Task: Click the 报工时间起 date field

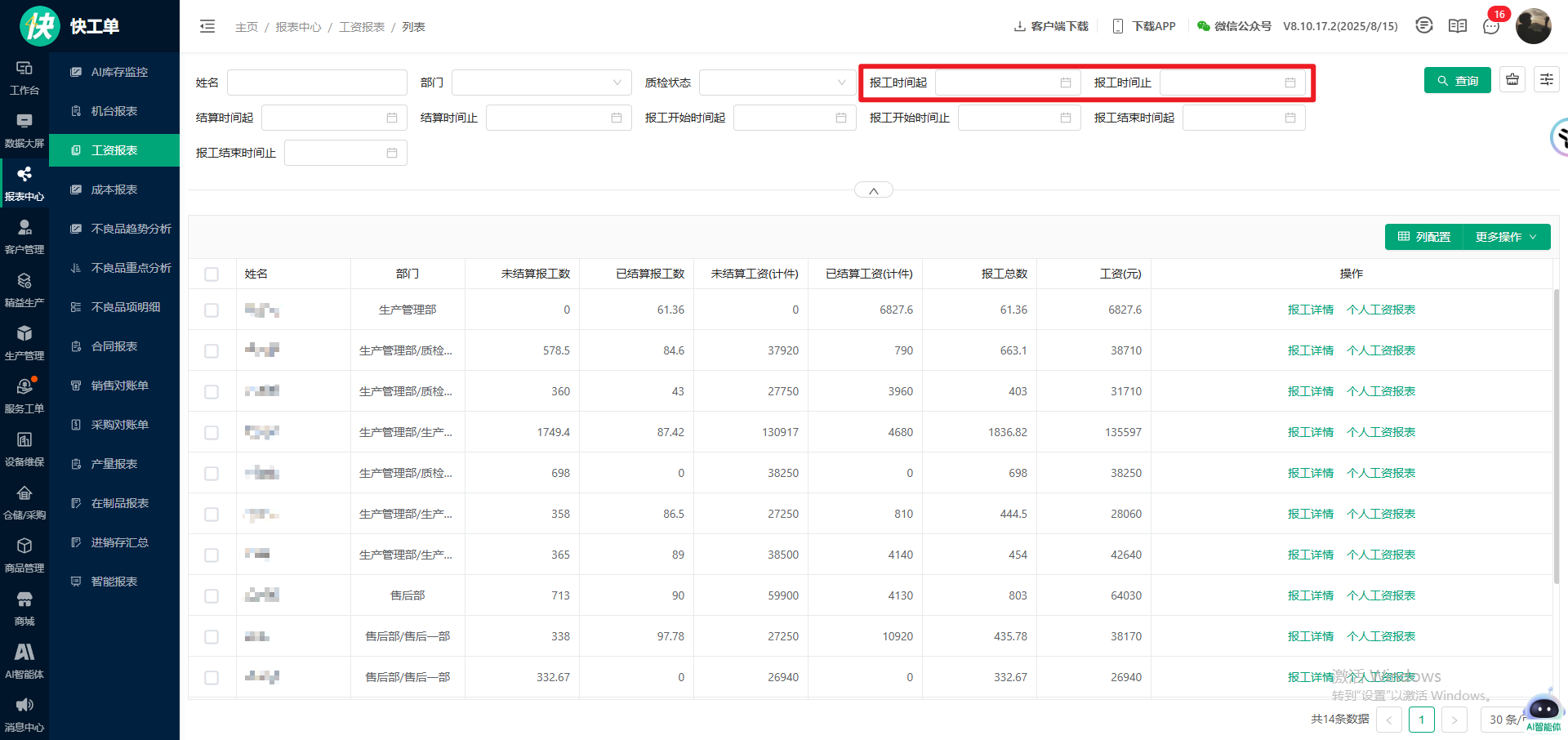Action: [1006, 82]
